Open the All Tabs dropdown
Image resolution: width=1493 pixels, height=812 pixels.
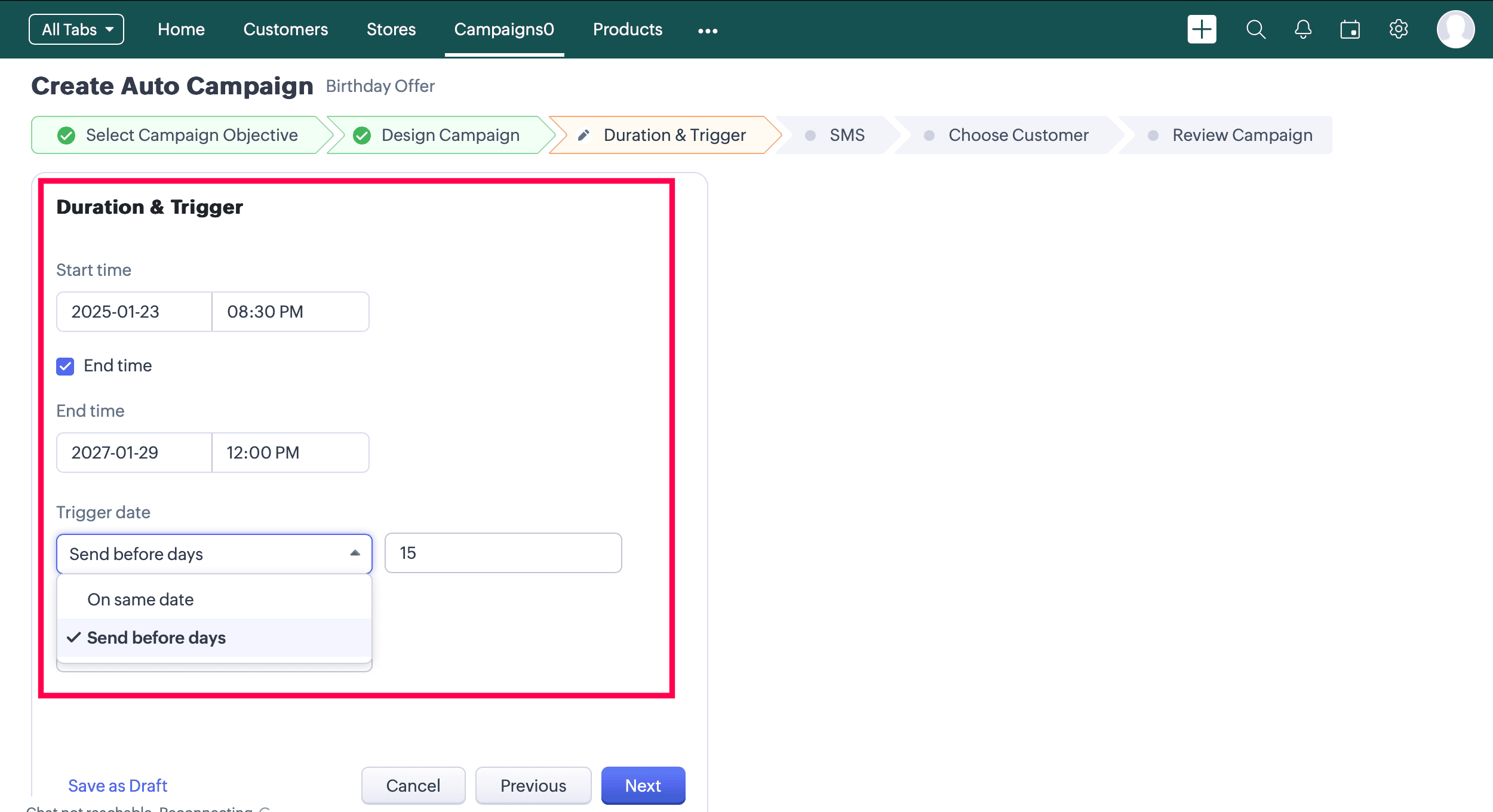point(76,29)
